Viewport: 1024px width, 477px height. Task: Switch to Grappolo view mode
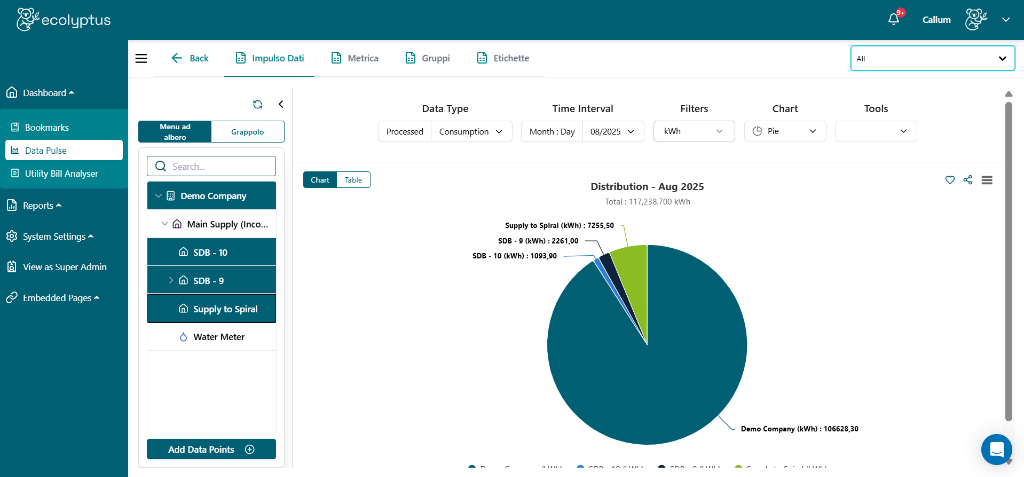[x=247, y=131]
